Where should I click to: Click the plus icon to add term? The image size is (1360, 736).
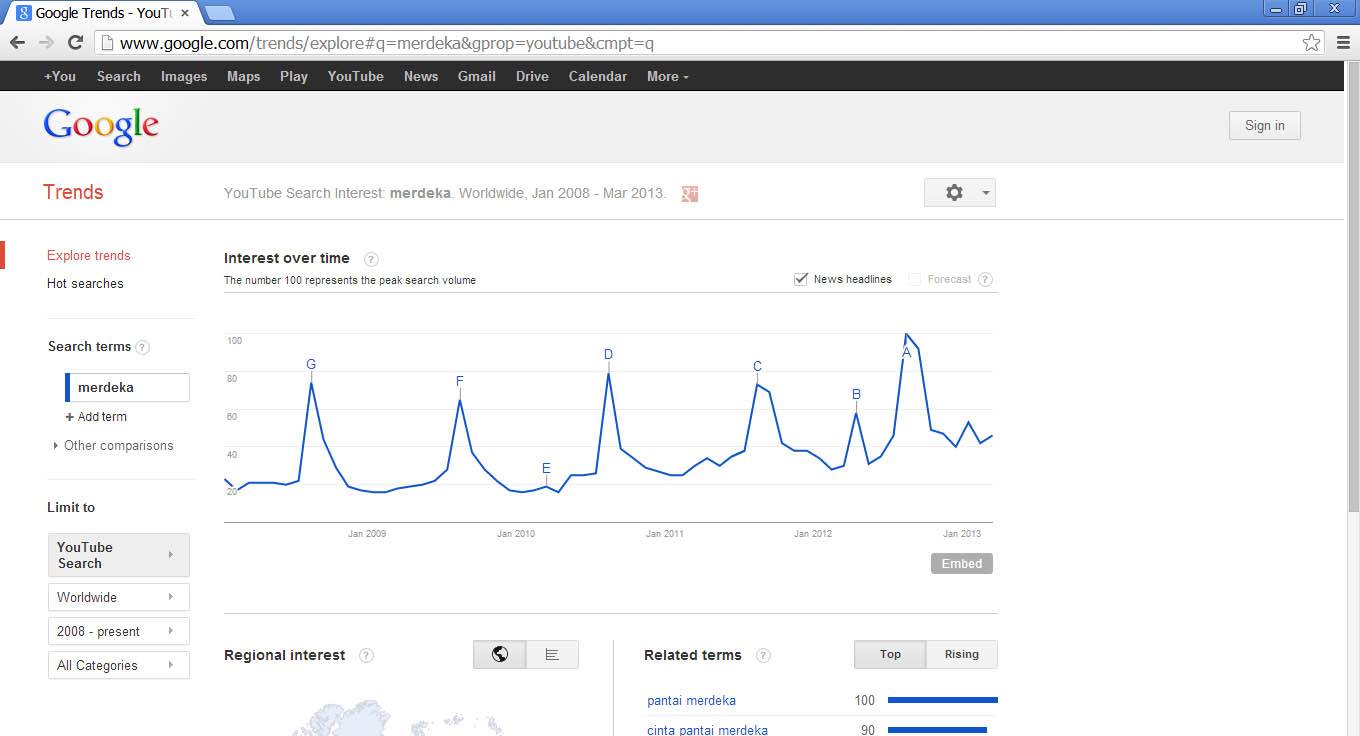click(70, 417)
